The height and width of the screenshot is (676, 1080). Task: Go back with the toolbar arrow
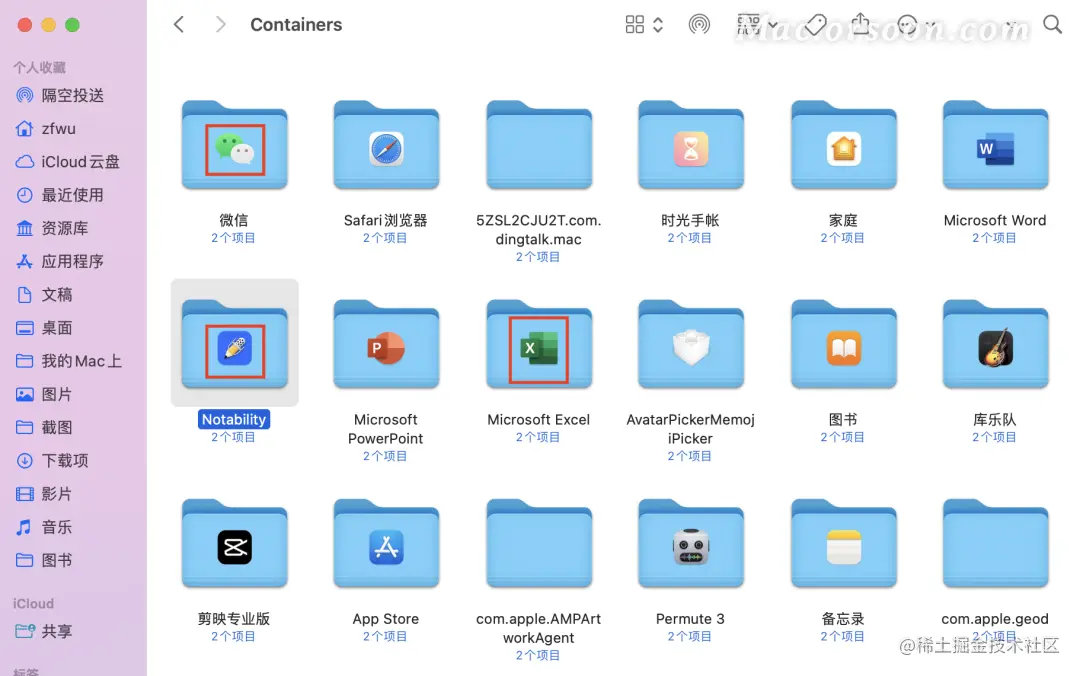(x=178, y=25)
